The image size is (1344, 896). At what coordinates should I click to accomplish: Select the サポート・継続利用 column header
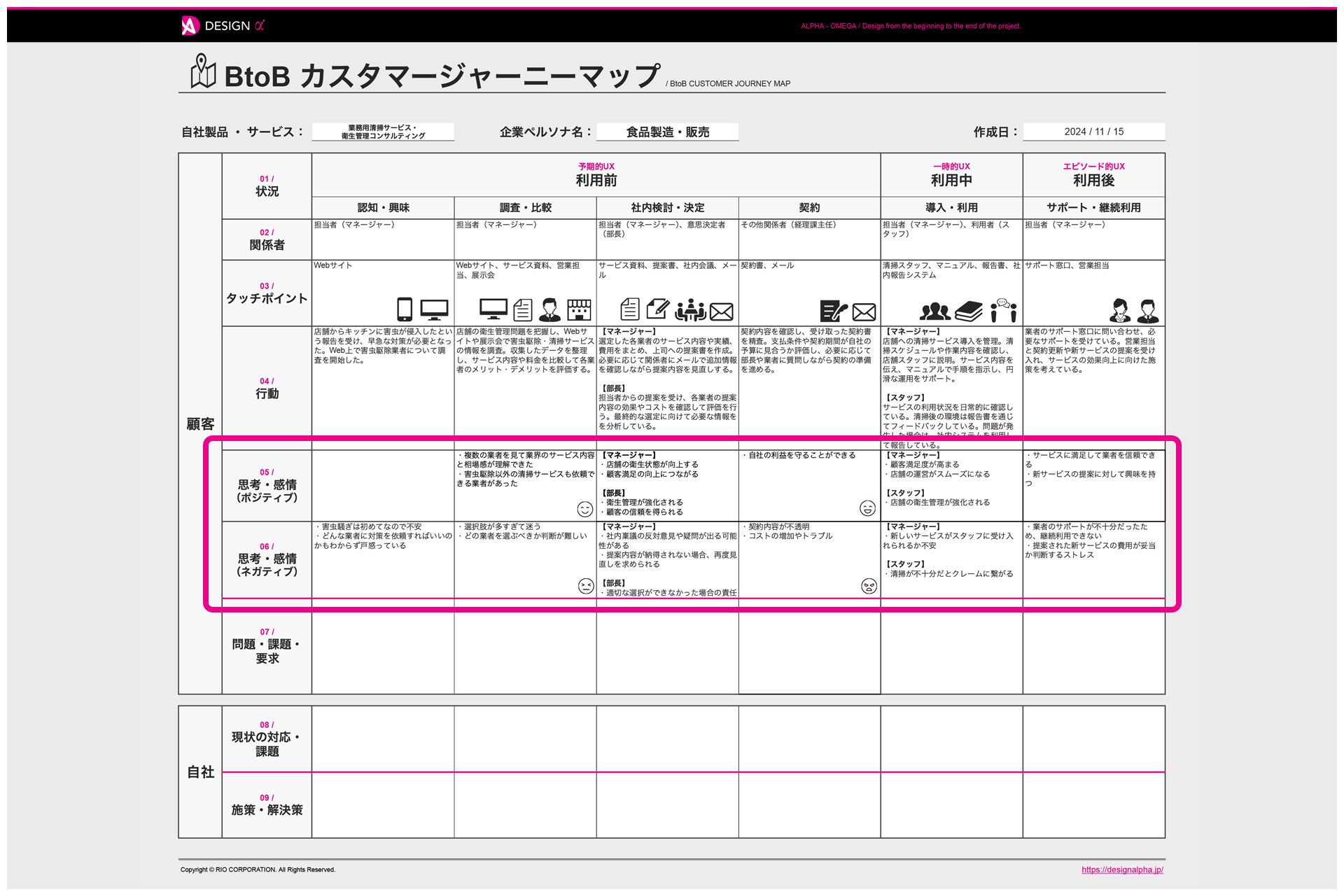coord(1093,207)
